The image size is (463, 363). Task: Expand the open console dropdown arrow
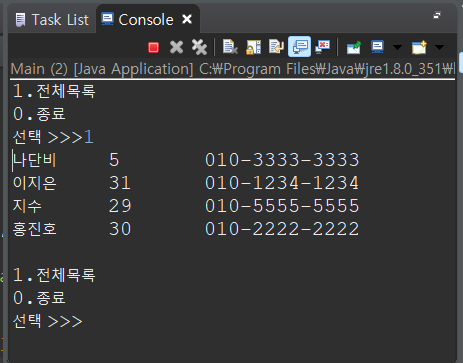pos(440,47)
